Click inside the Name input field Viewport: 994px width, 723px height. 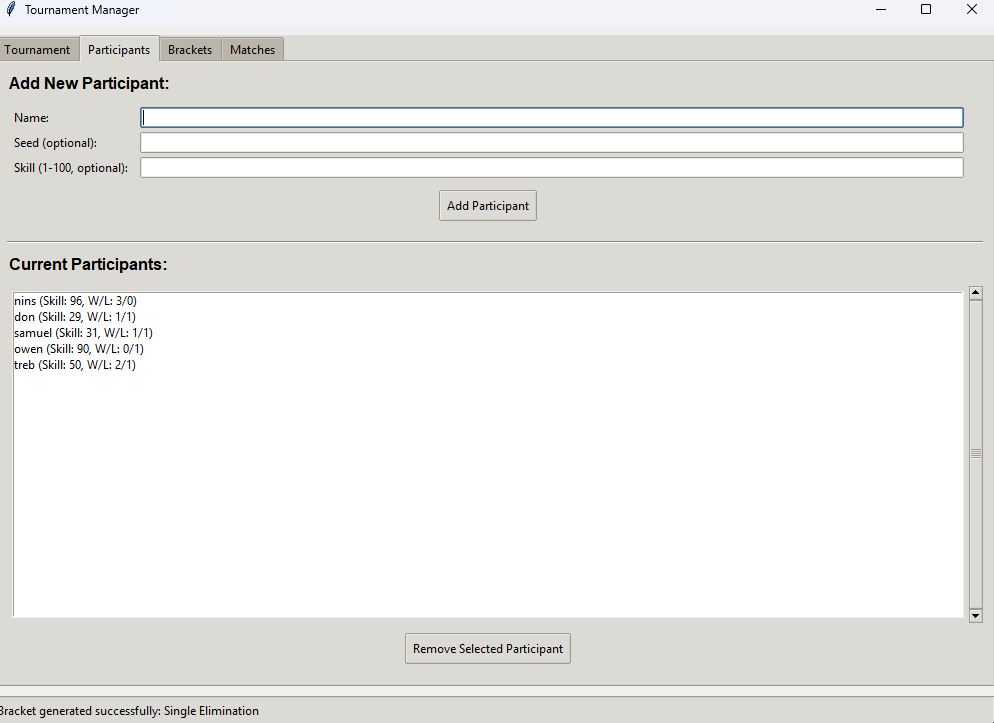tap(550, 117)
